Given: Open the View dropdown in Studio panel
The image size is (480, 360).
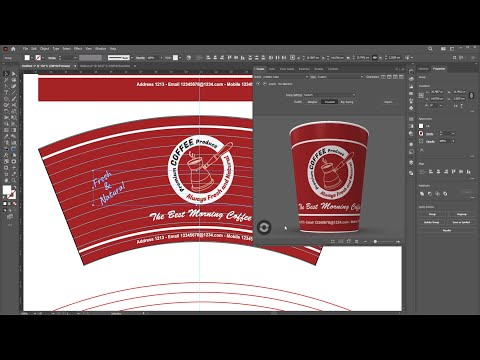Looking at the screenshot, I should click(x=340, y=77).
